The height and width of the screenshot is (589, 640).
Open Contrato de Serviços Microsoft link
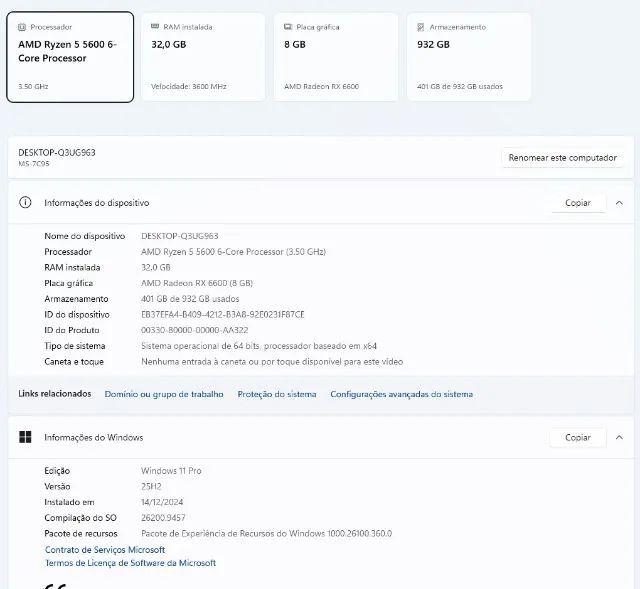[105, 550]
